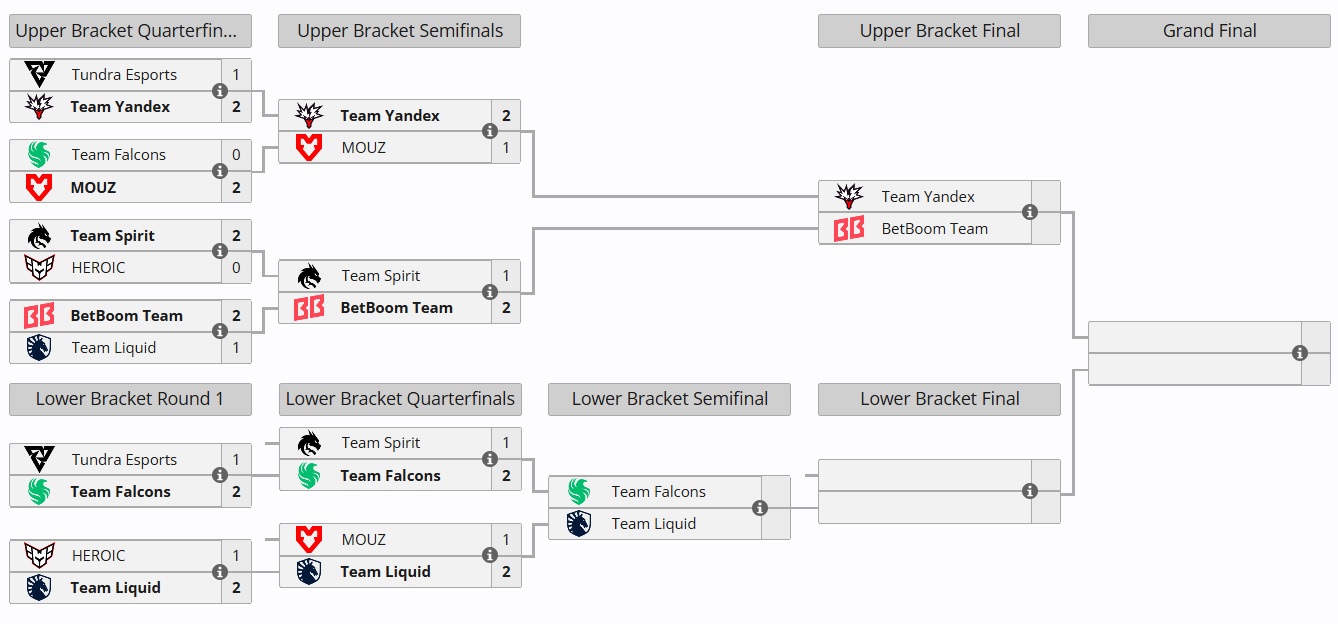Open info for Falcons versus Liquid lower bracket match
The width and height of the screenshot is (1338, 624).
coord(758,507)
